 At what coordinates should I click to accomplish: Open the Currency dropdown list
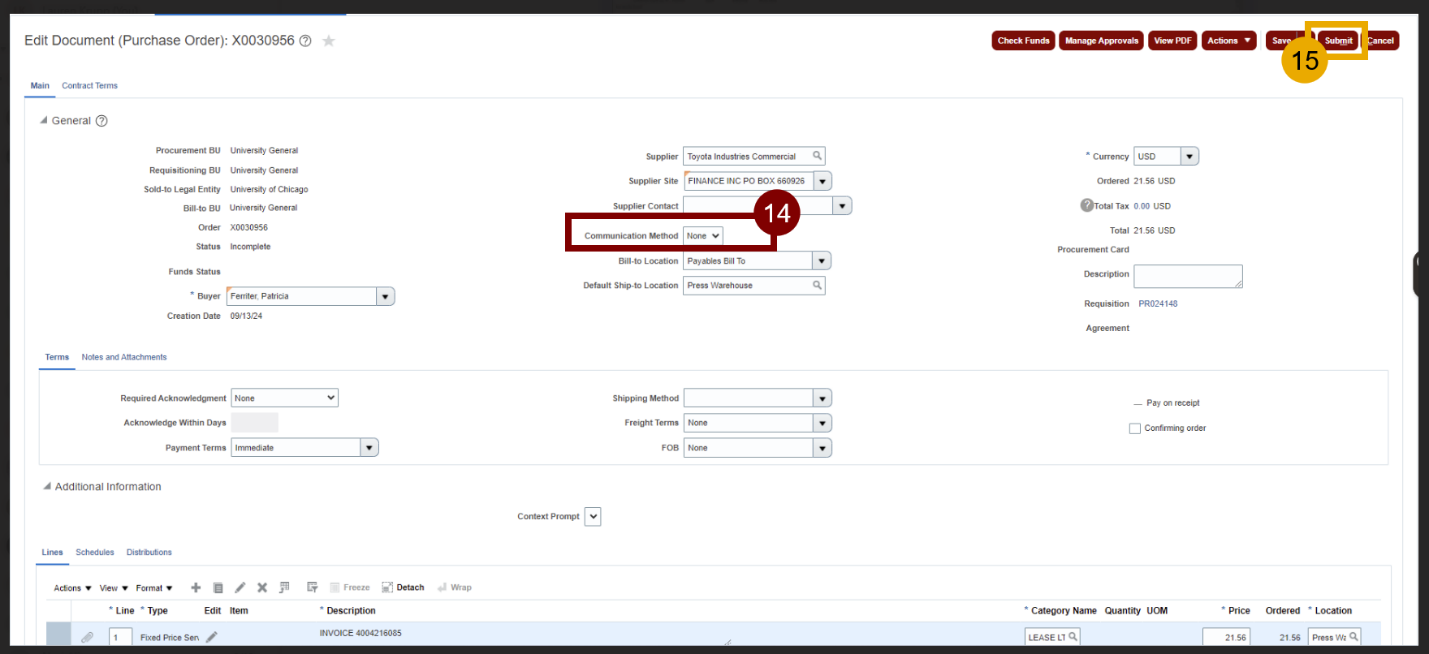tap(1188, 157)
